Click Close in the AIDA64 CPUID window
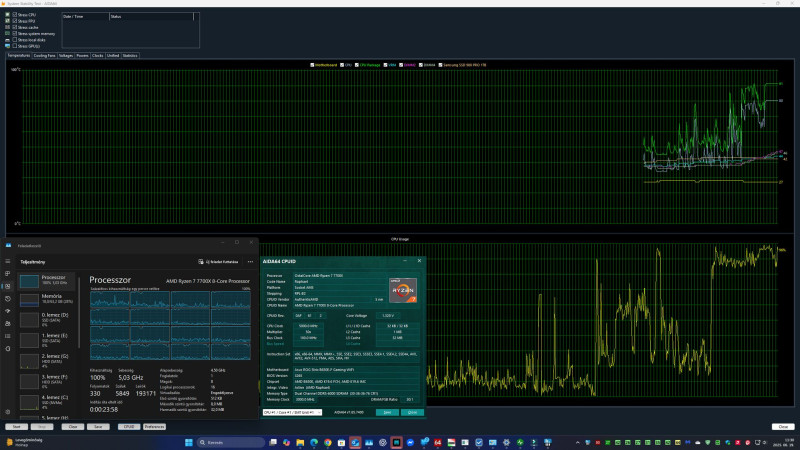Viewport: 800px width, 450px height. click(412, 412)
